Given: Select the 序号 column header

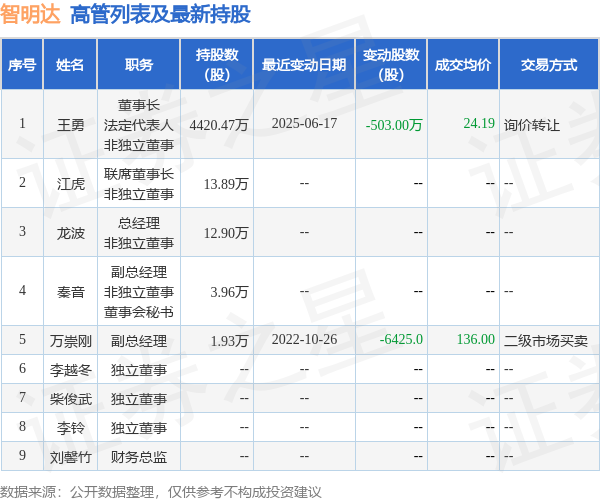Looking at the screenshot, I should tap(22, 65).
